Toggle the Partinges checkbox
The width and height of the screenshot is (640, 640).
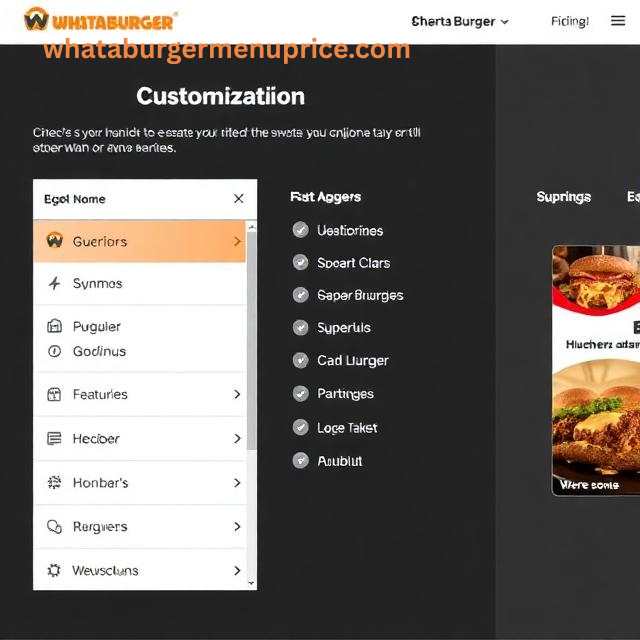pos(300,393)
